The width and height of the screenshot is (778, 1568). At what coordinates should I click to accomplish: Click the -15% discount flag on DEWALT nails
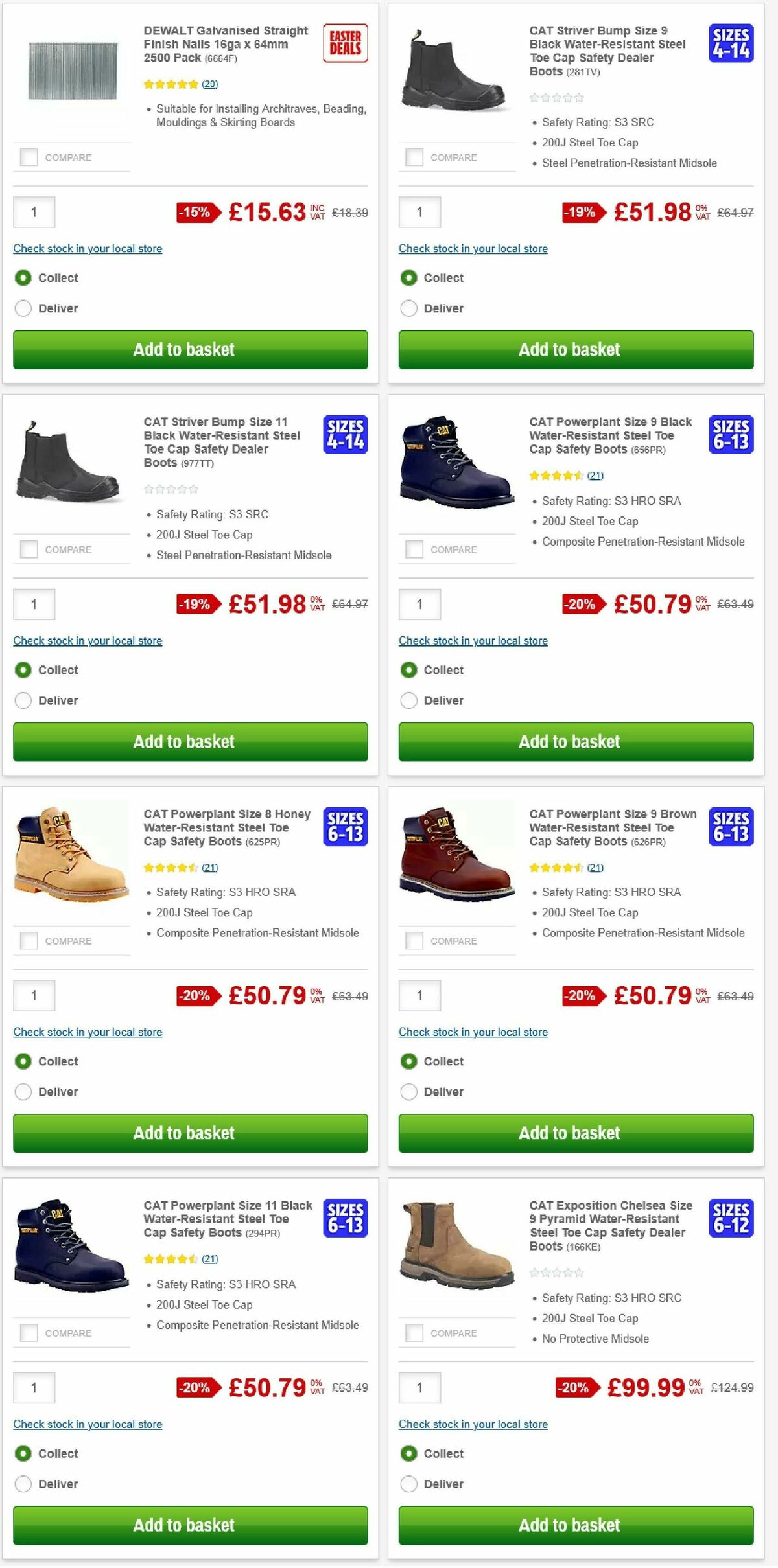193,212
